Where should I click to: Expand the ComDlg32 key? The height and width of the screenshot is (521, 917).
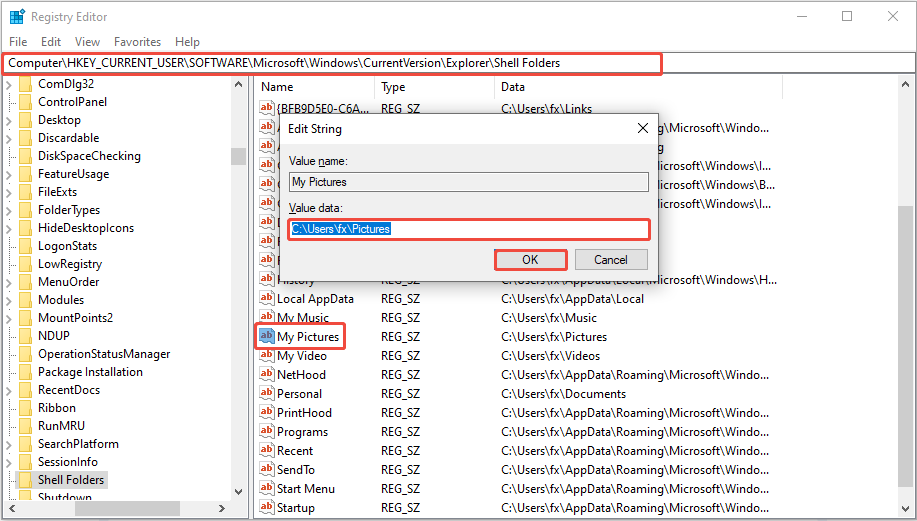coord(9,85)
